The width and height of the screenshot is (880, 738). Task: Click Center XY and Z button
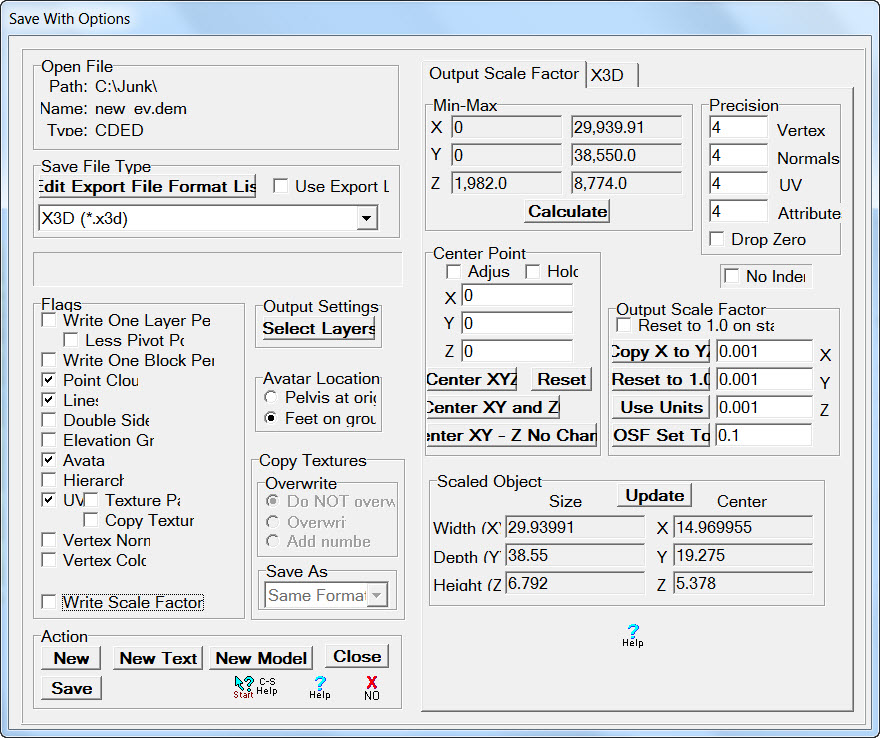click(x=493, y=407)
